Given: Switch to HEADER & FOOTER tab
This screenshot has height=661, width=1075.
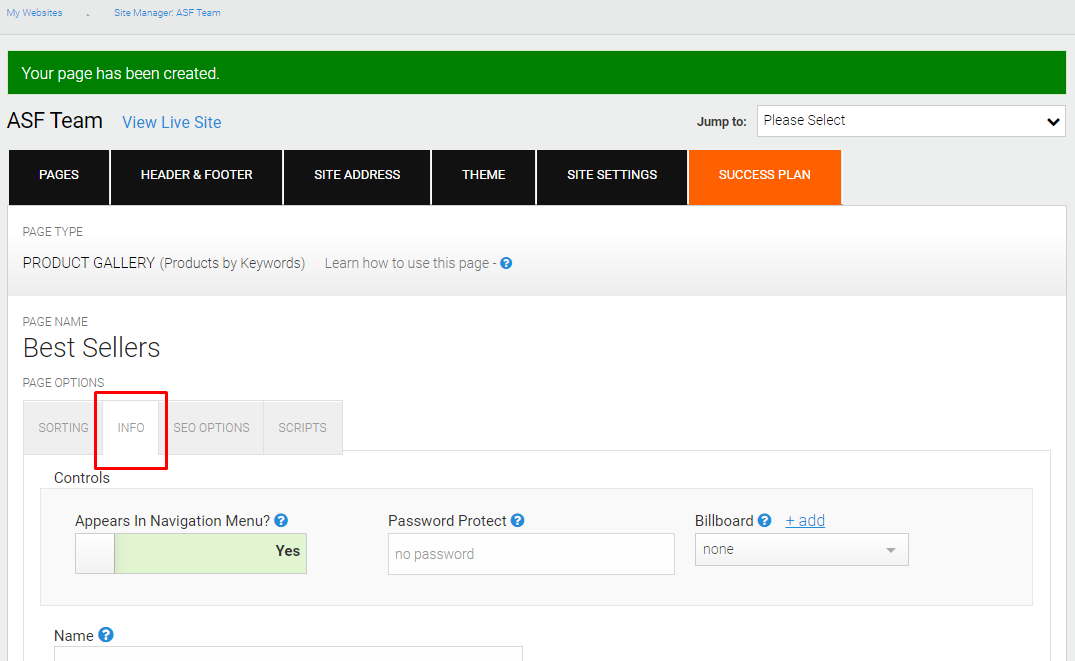Looking at the screenshot, I should pyautogui.click(x=197, y=177).
